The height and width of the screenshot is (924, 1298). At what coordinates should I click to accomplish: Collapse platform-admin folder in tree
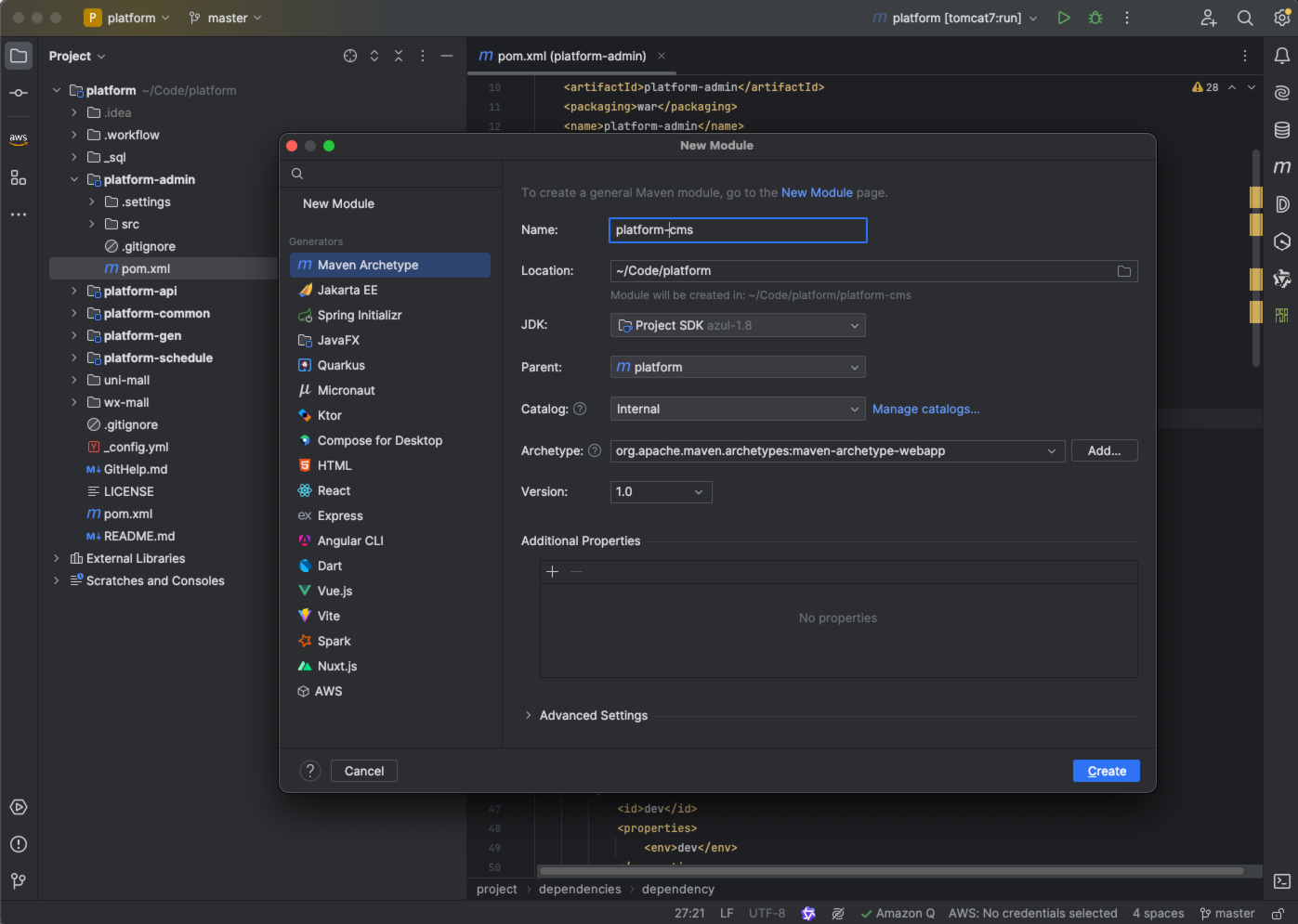(x=74, y=179)
